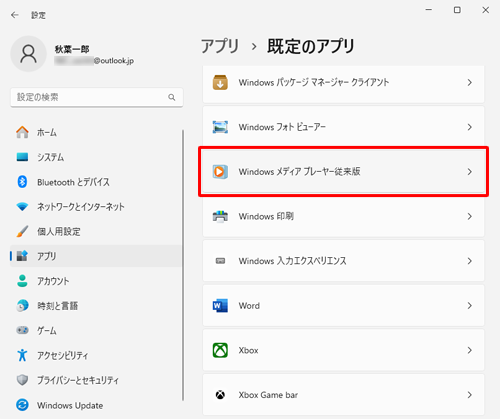The height and width of the screenshot is (419, 500).
Task: Expand the Windows 印刷 chevron
Action: 470,216
